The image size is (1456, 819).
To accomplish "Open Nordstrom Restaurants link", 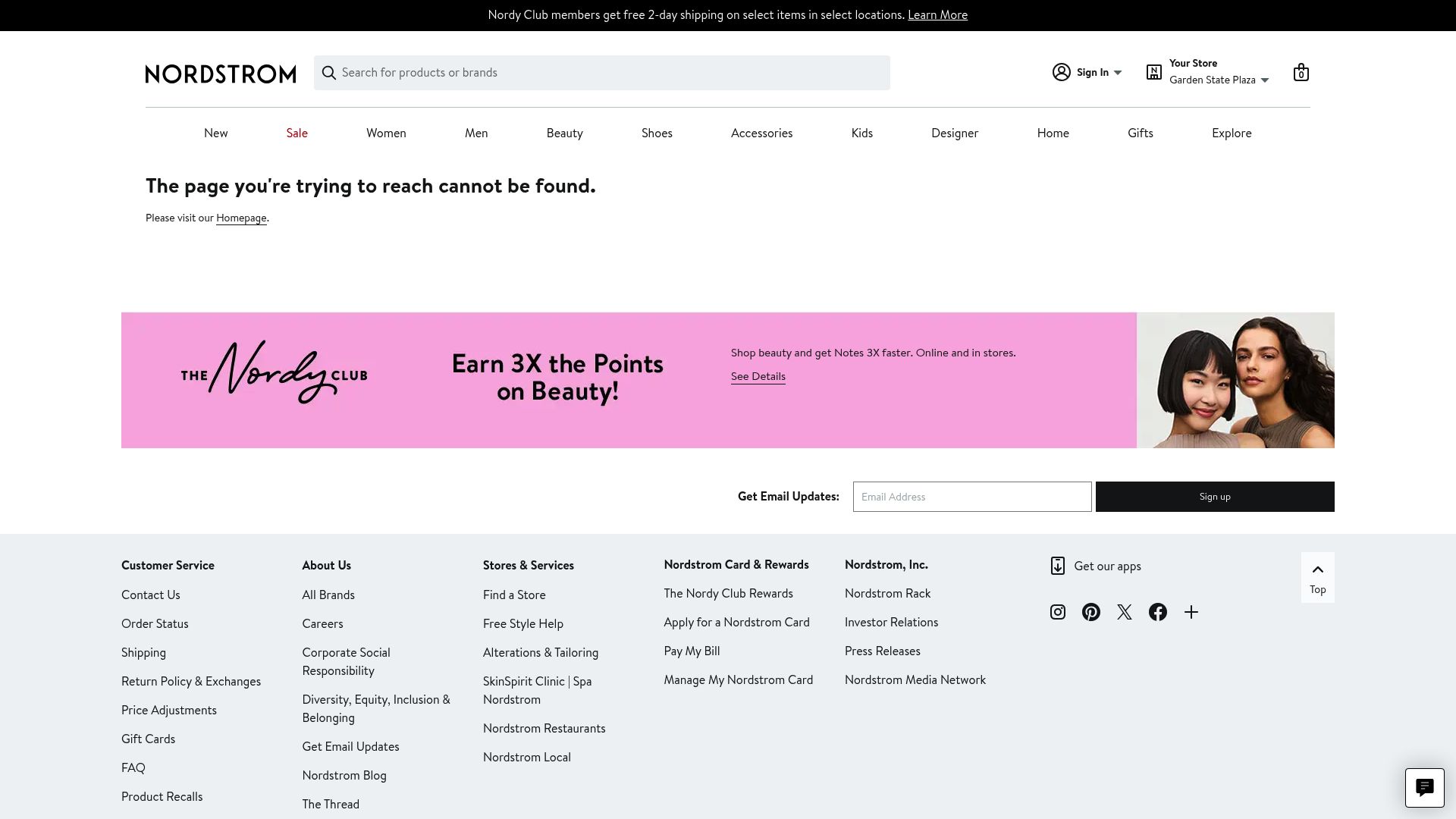I will (544, 729).
